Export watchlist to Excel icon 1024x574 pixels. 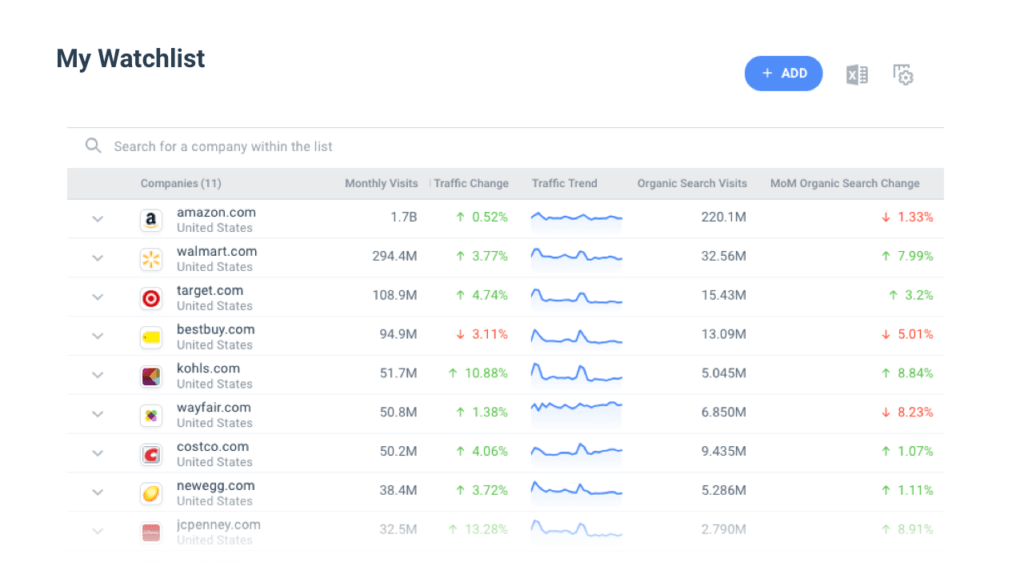point(857,75)
